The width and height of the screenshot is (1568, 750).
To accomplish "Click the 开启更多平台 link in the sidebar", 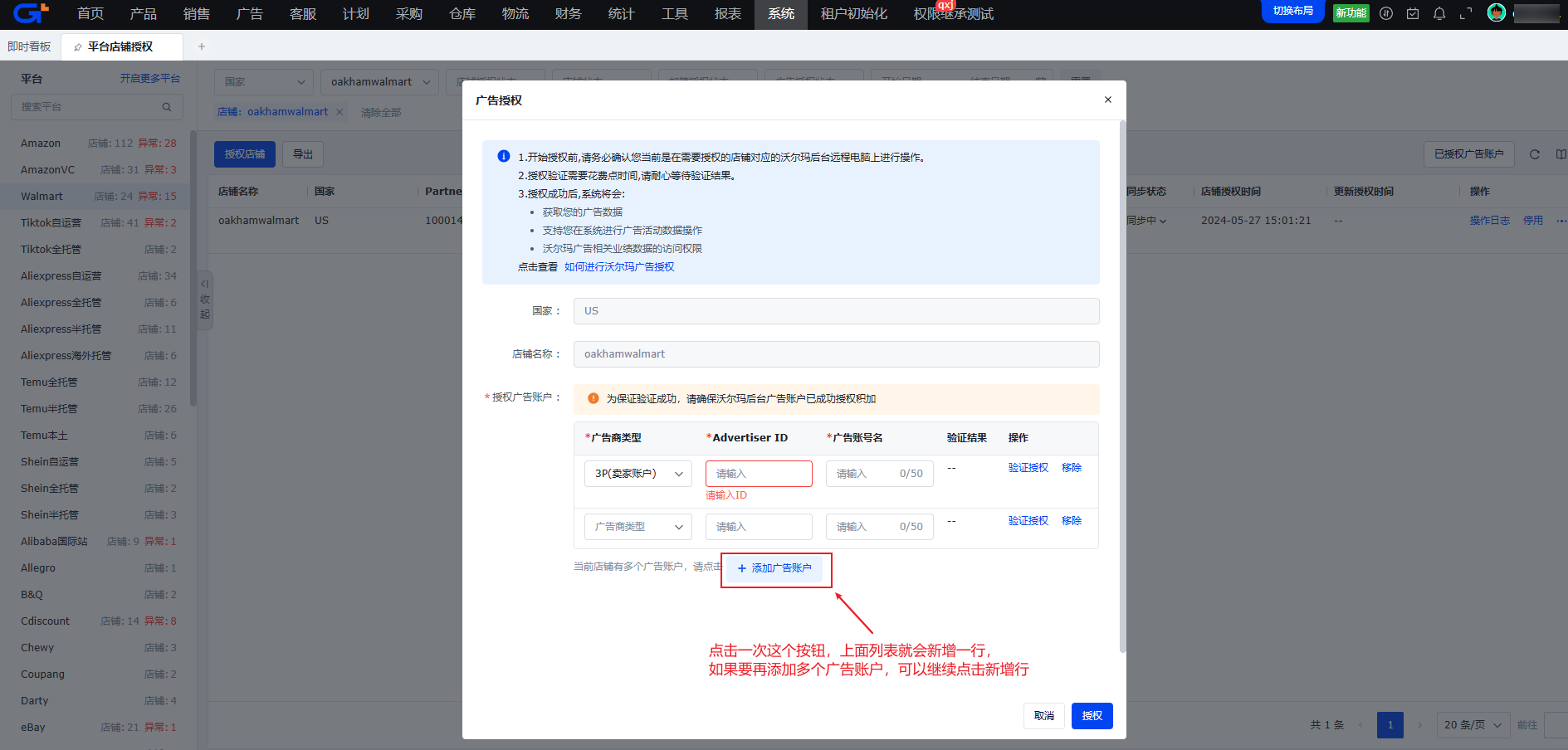I will [x=150, y=79].
